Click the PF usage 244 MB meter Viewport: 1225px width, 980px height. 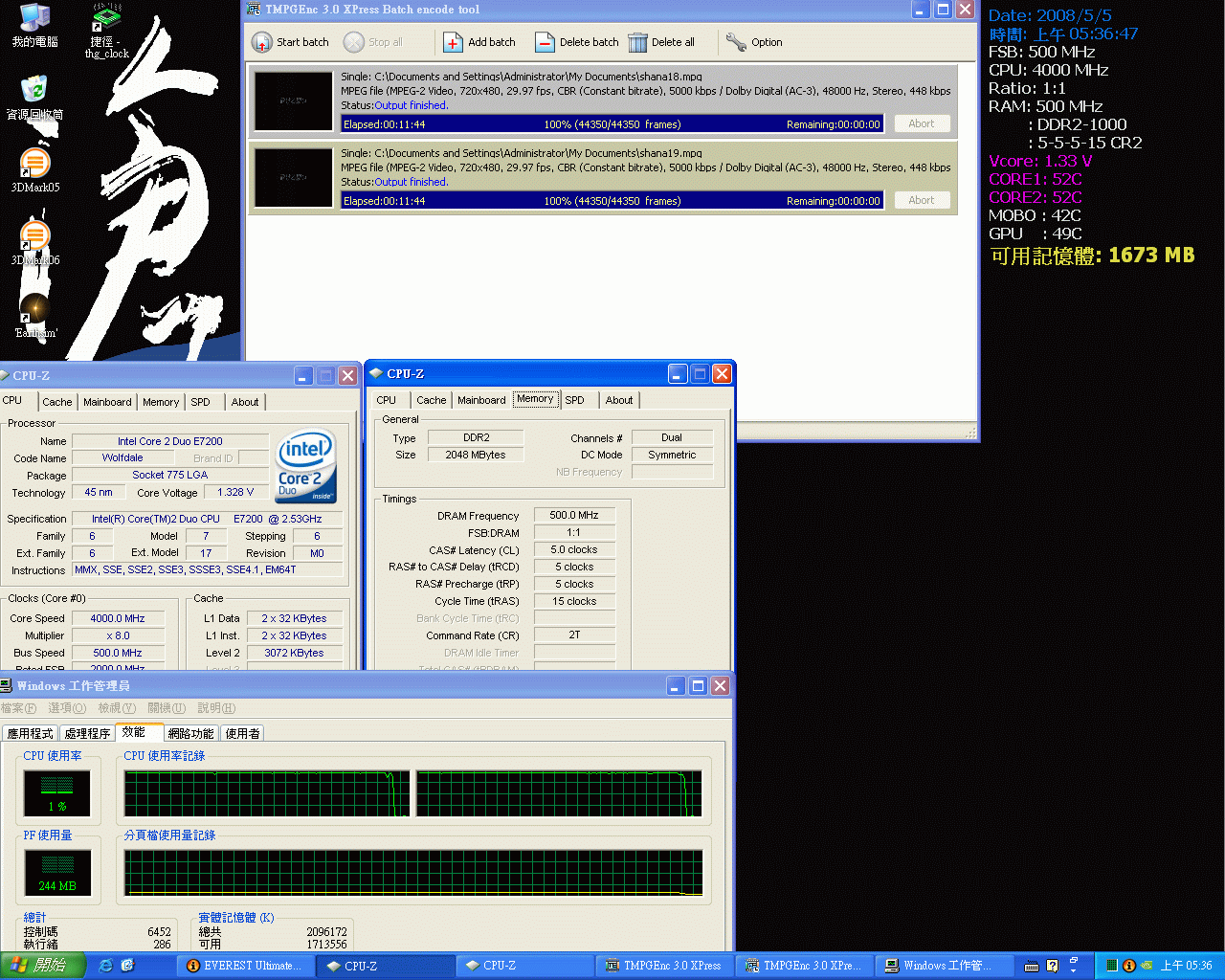[x=57, y=872]
